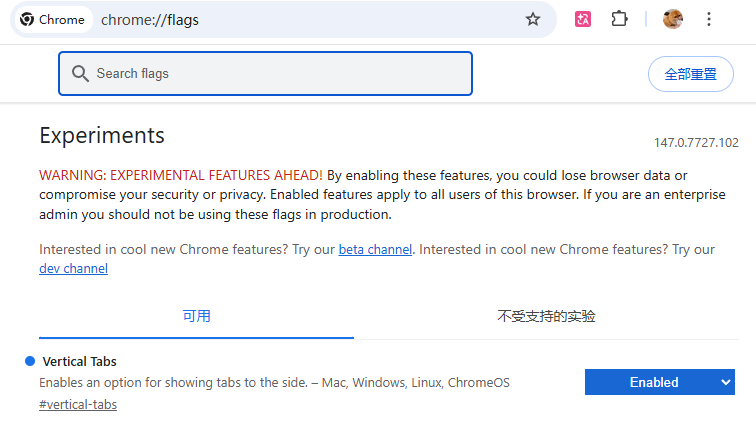Open the Extensions puzzle-piece menu
Image resolution: width=756 pixels, height=436 pixels.
click(x=619, y=19)
